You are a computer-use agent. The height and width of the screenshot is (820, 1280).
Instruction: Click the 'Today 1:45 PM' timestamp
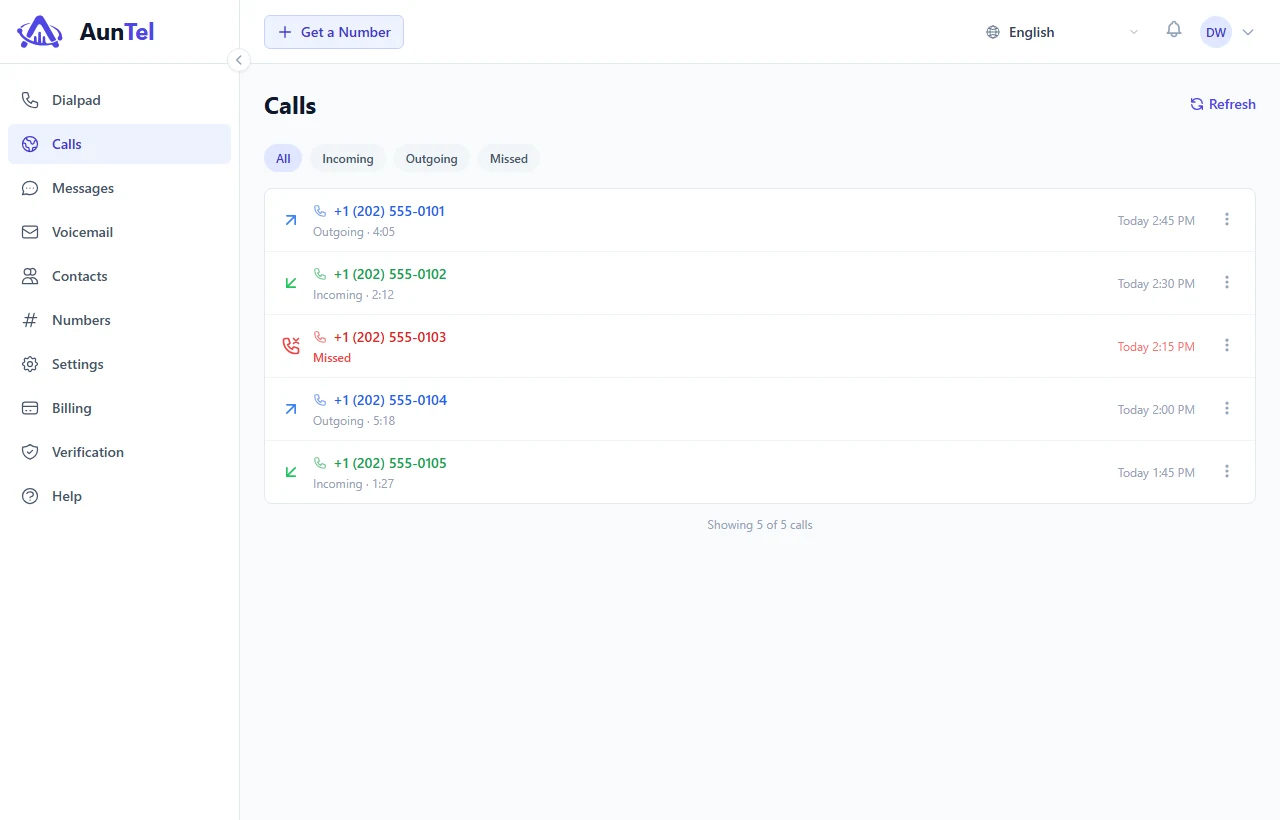1156,473
